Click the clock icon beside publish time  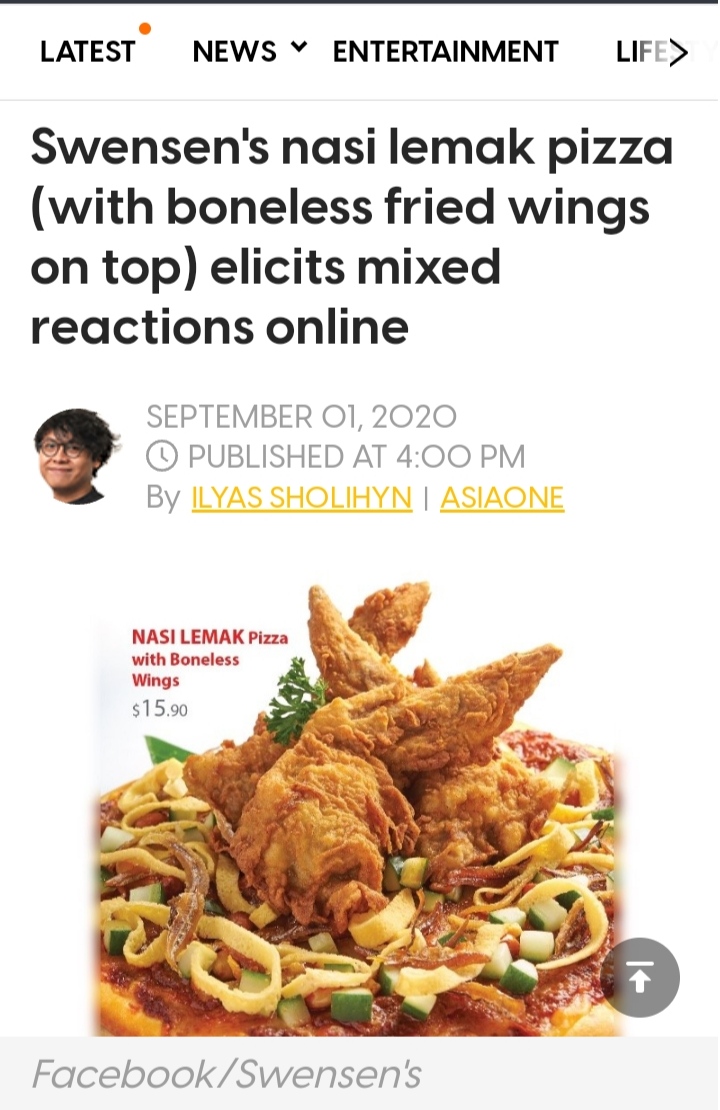click(161, 457)
